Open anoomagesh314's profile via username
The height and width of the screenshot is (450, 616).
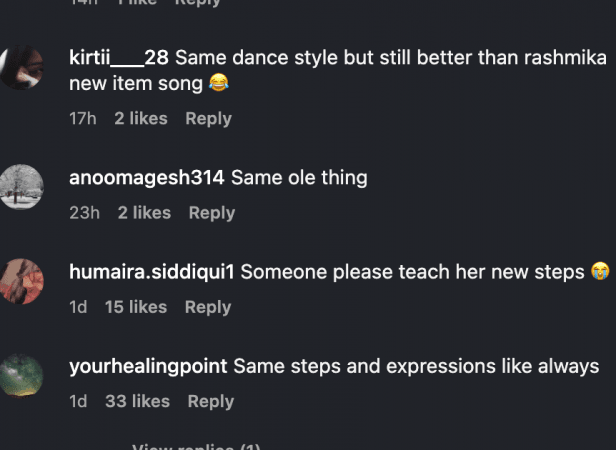point(147,178)
